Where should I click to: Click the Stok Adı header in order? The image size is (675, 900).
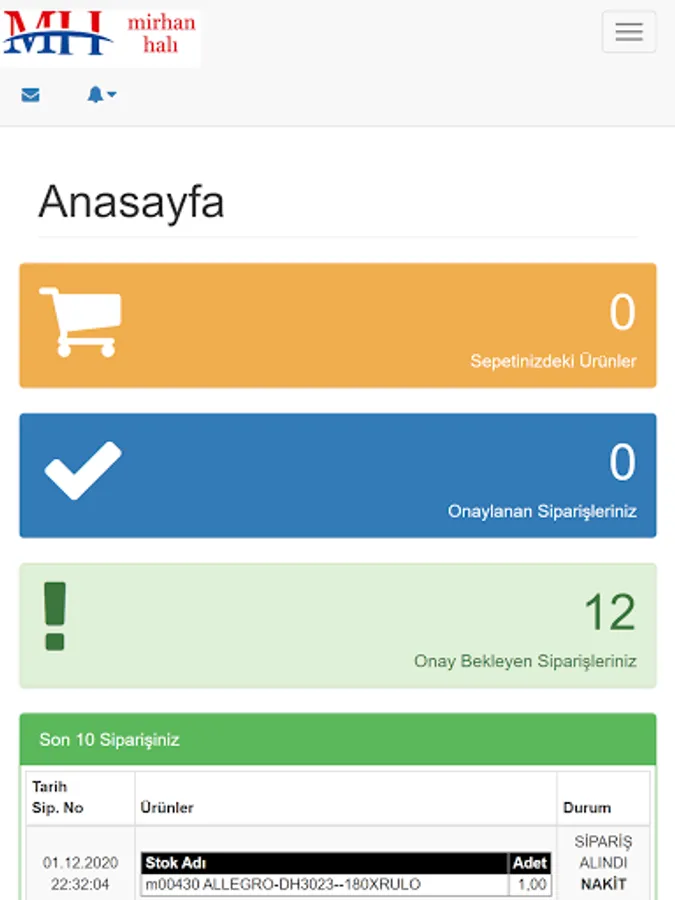pyautogui.click(x=176, y=863)
